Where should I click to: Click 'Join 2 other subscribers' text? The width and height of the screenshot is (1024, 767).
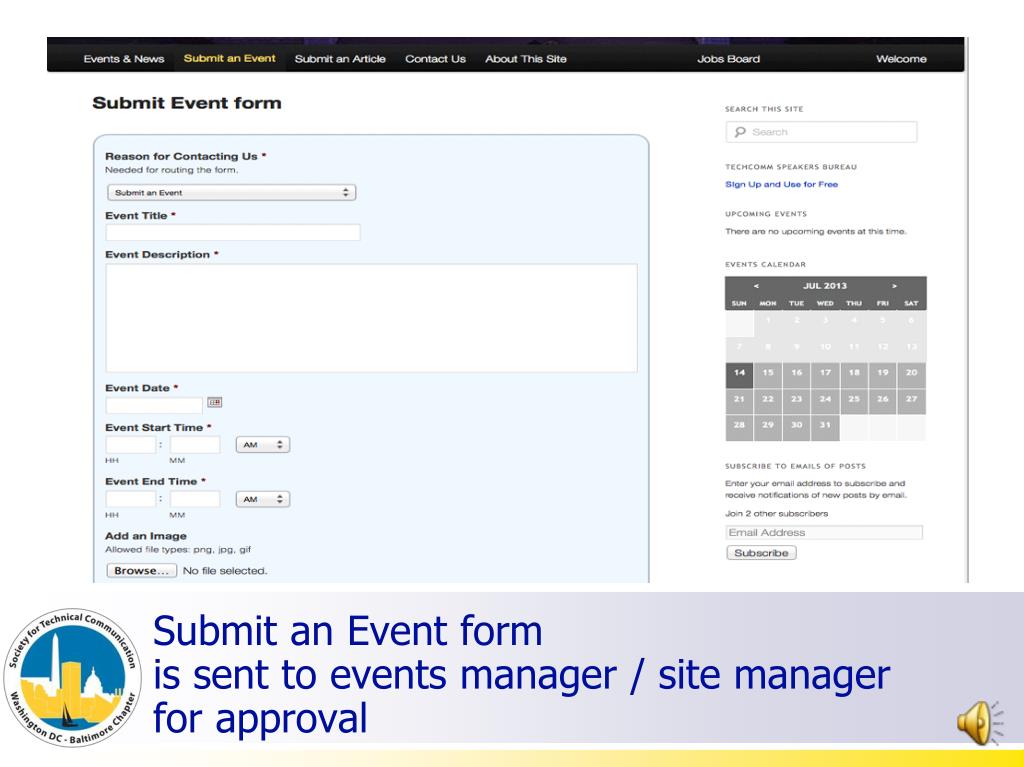pos(776,514)
